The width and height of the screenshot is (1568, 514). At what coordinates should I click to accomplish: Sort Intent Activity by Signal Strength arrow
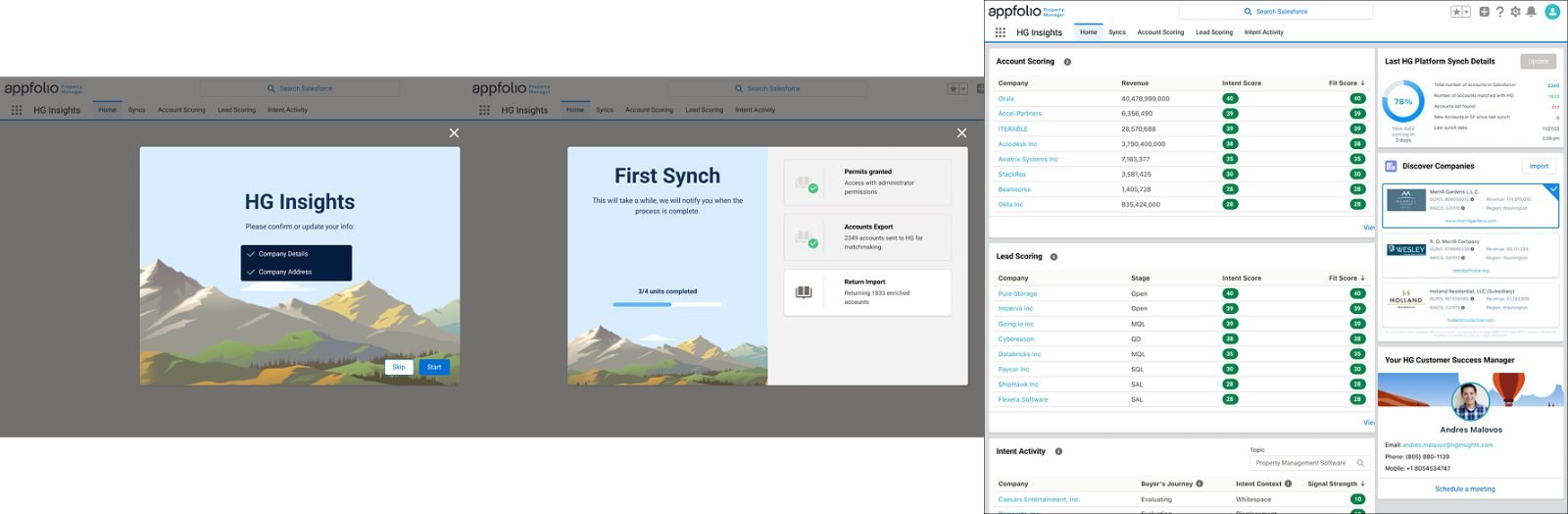click(x=1362, y=484)
